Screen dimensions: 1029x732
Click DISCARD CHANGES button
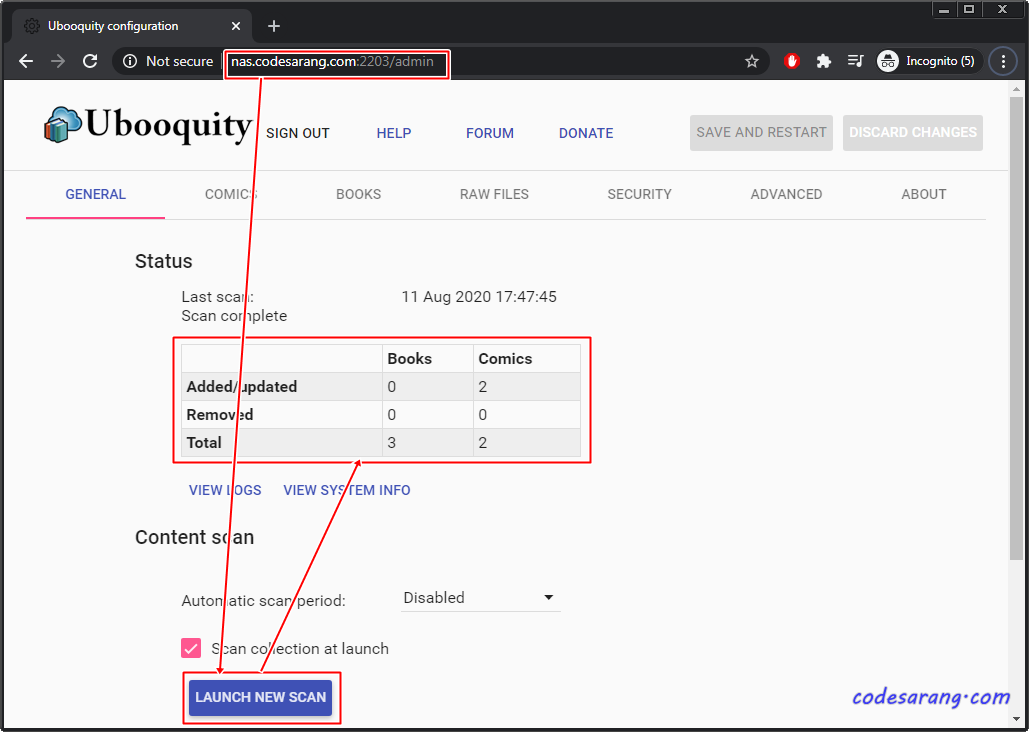point(913,133)
